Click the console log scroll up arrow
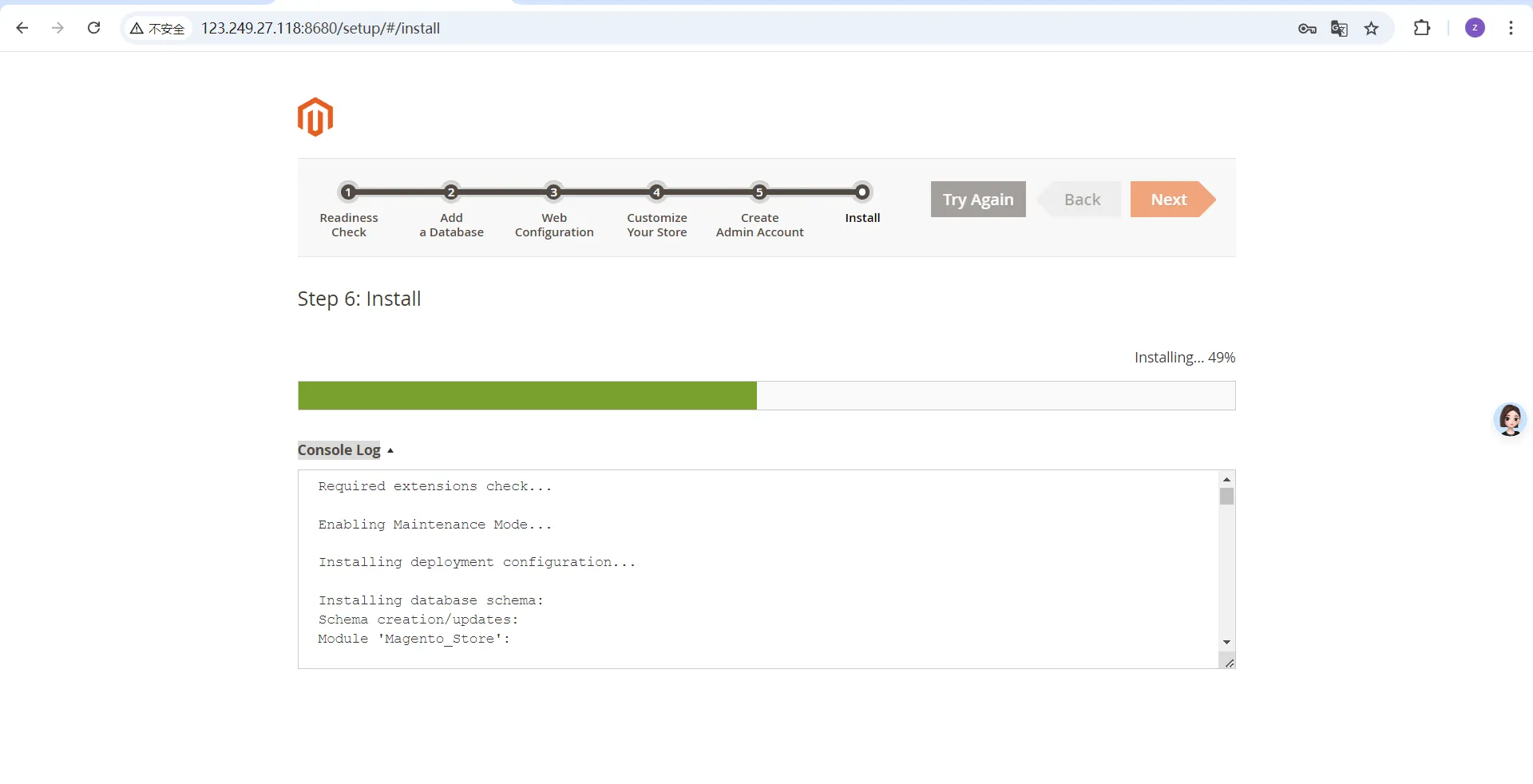 point(1227,479)
